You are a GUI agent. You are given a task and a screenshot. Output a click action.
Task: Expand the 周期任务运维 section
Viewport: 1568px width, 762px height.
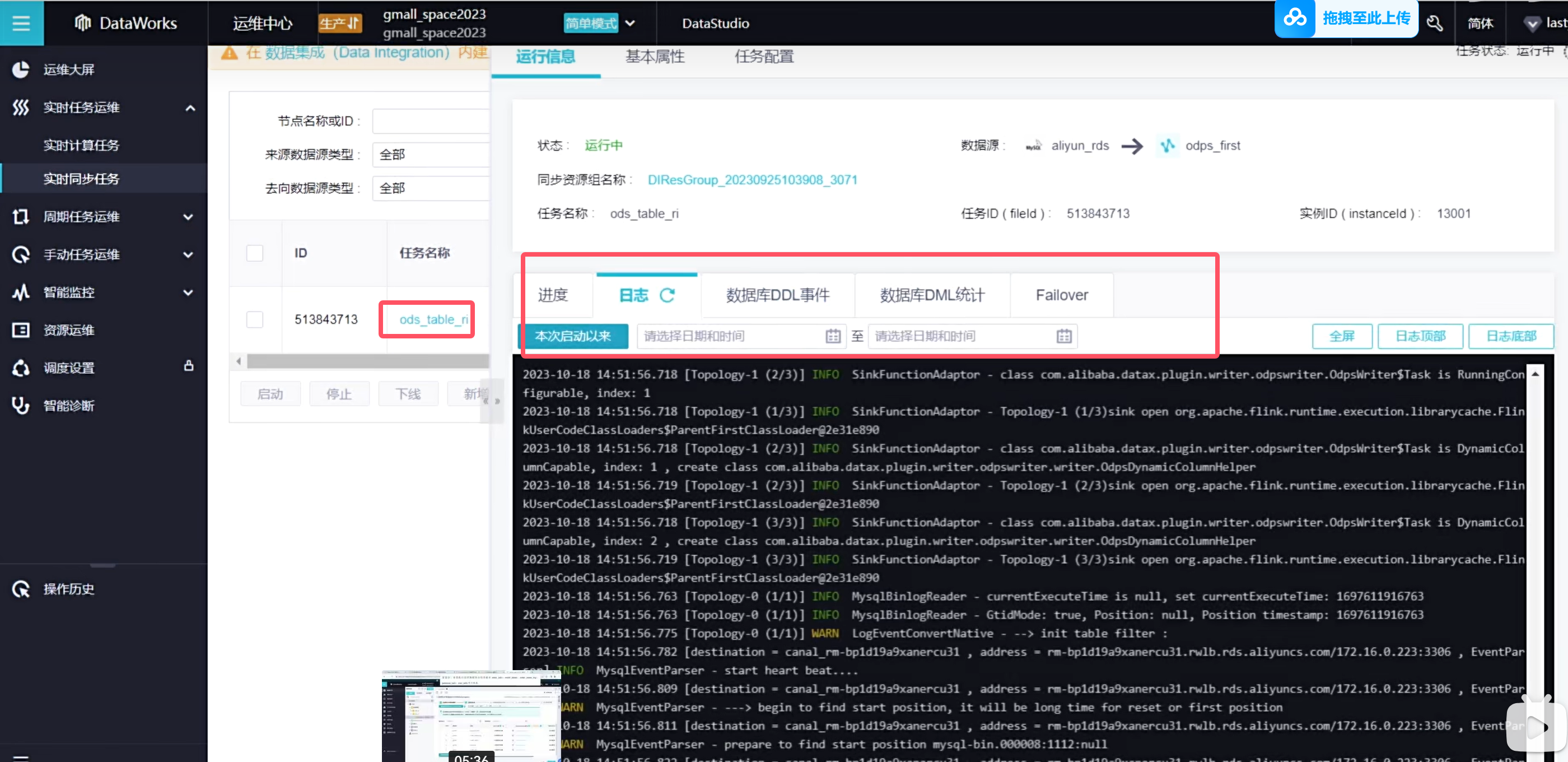tap(188, 217)
